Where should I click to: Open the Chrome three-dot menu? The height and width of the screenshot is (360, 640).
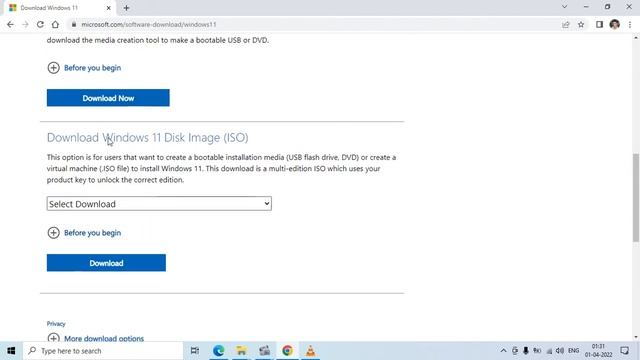tap(630, 24)
